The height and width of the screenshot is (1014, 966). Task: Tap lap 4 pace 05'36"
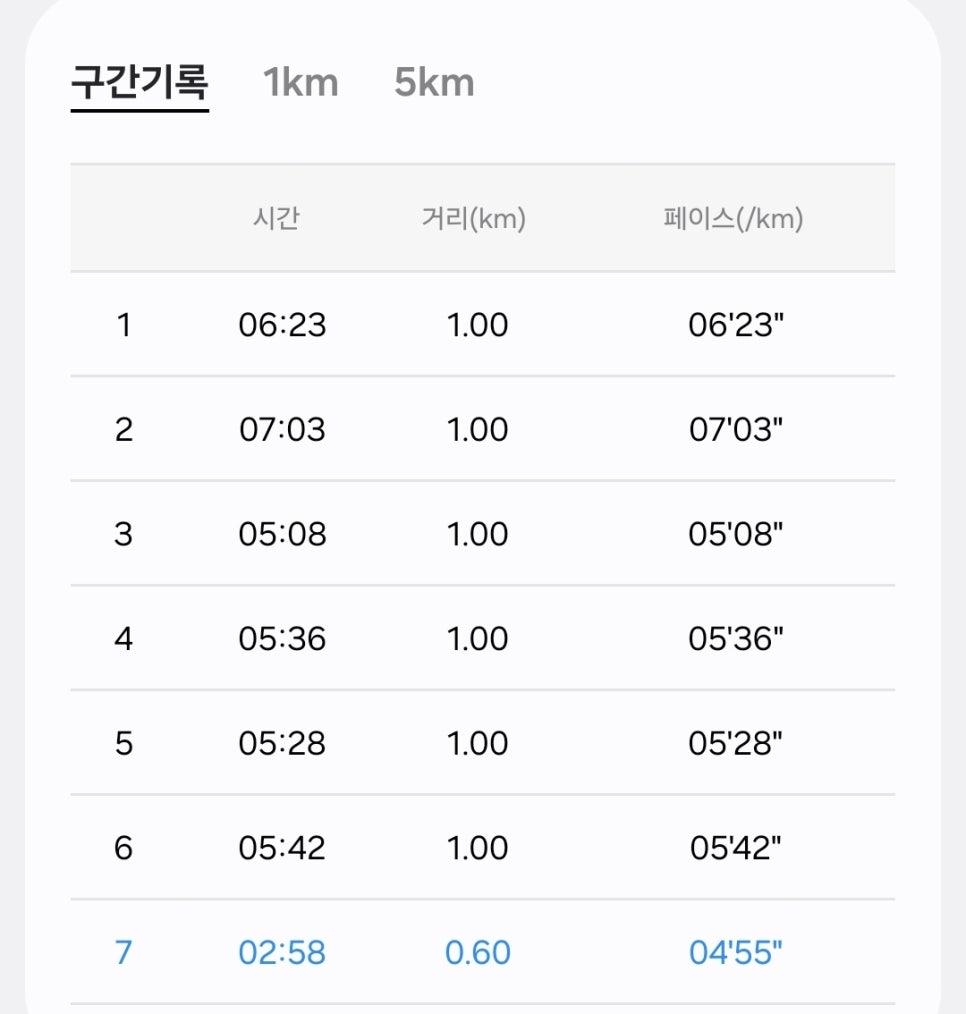coord(736,639)
